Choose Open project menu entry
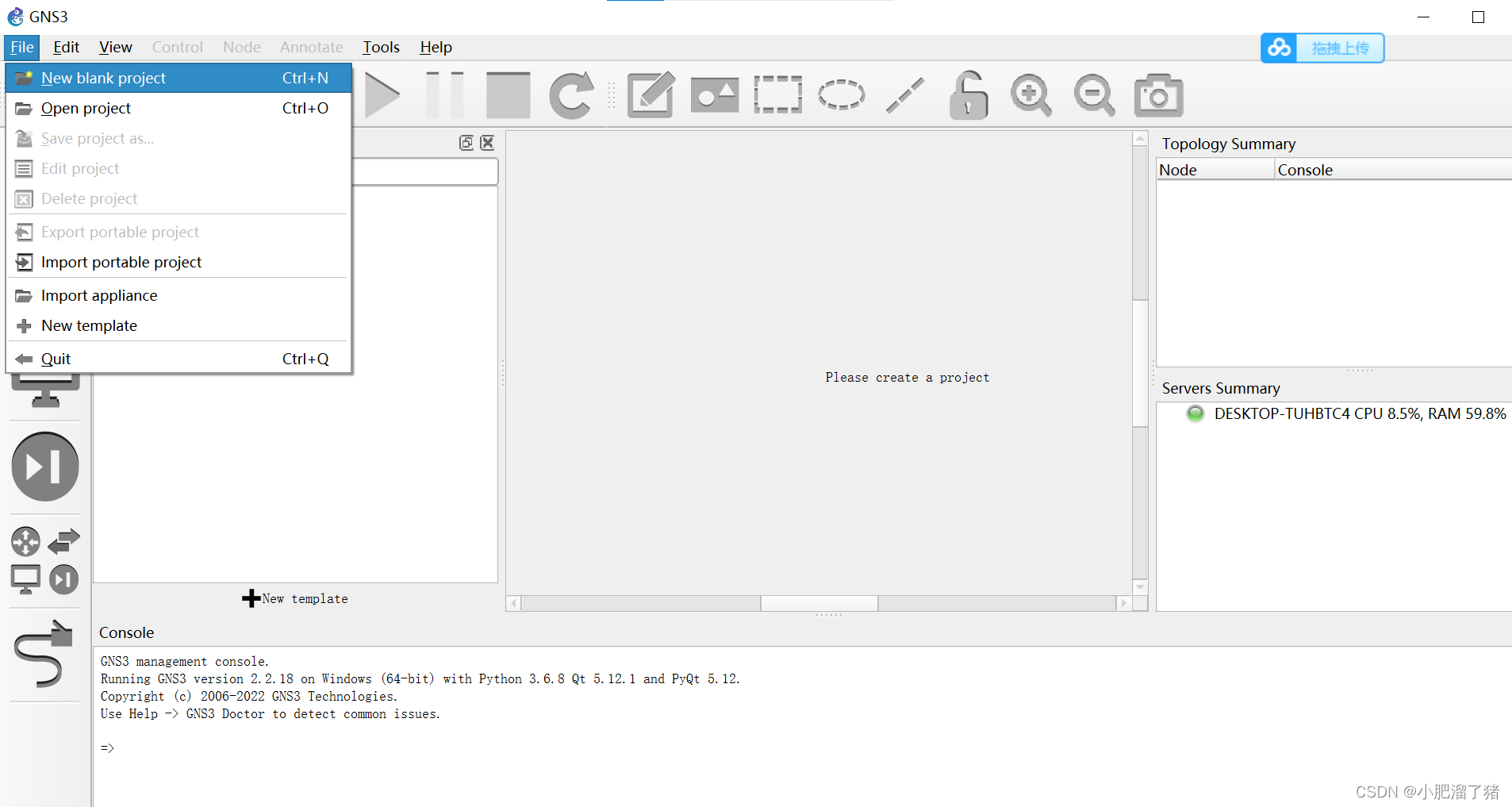 tap(179, 108)
